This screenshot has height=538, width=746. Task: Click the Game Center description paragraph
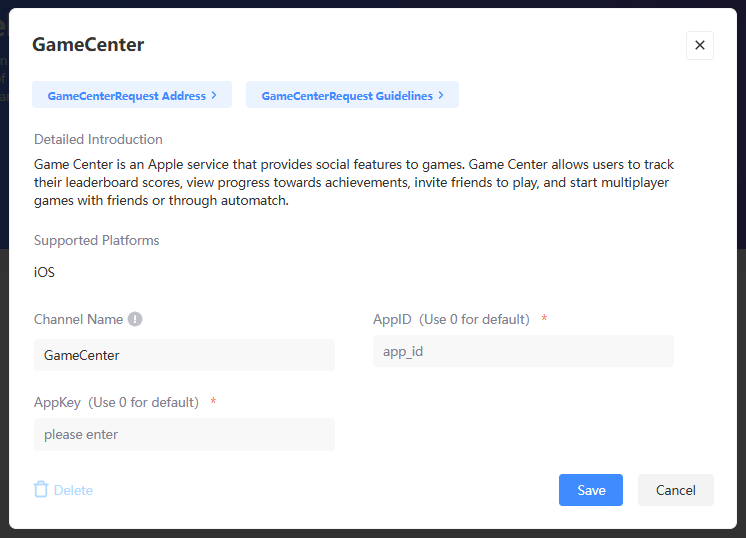[x=354, y=182]
